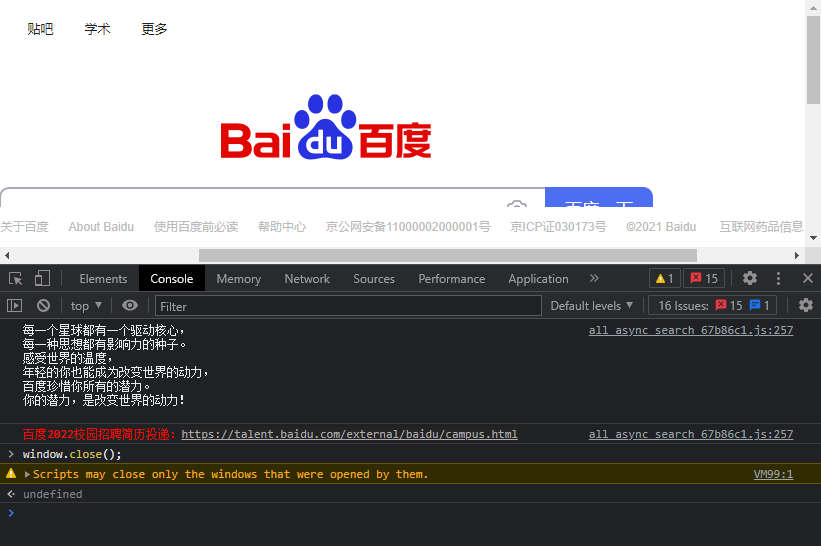Switch to the Network tab
This screenshot has width=821, height=546.
[x=307, y=278]
